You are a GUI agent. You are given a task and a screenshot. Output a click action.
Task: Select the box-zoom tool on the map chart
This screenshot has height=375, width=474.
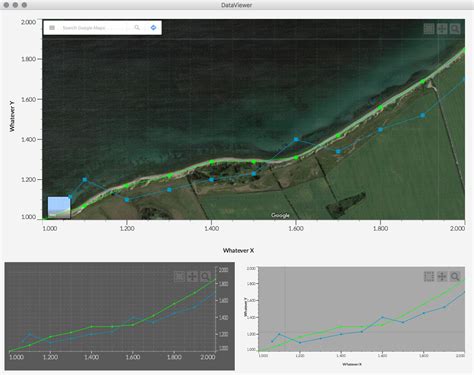pyautogui.click(x=429, y=29)
